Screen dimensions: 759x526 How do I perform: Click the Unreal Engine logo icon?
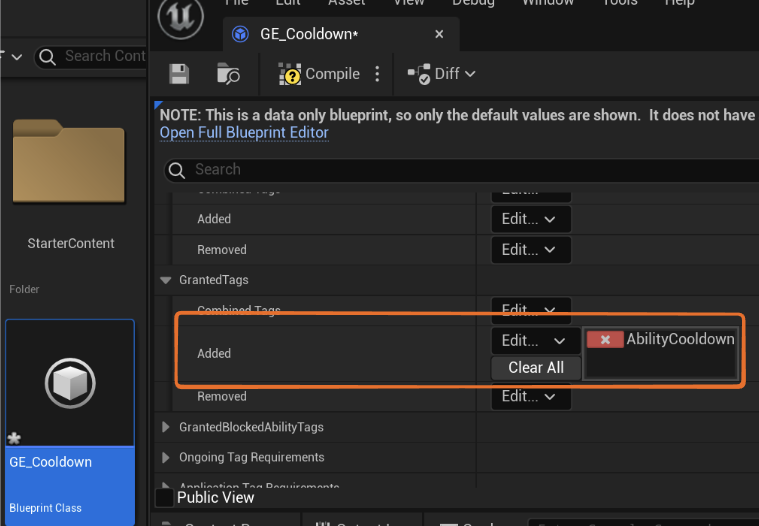pos(181,17)
